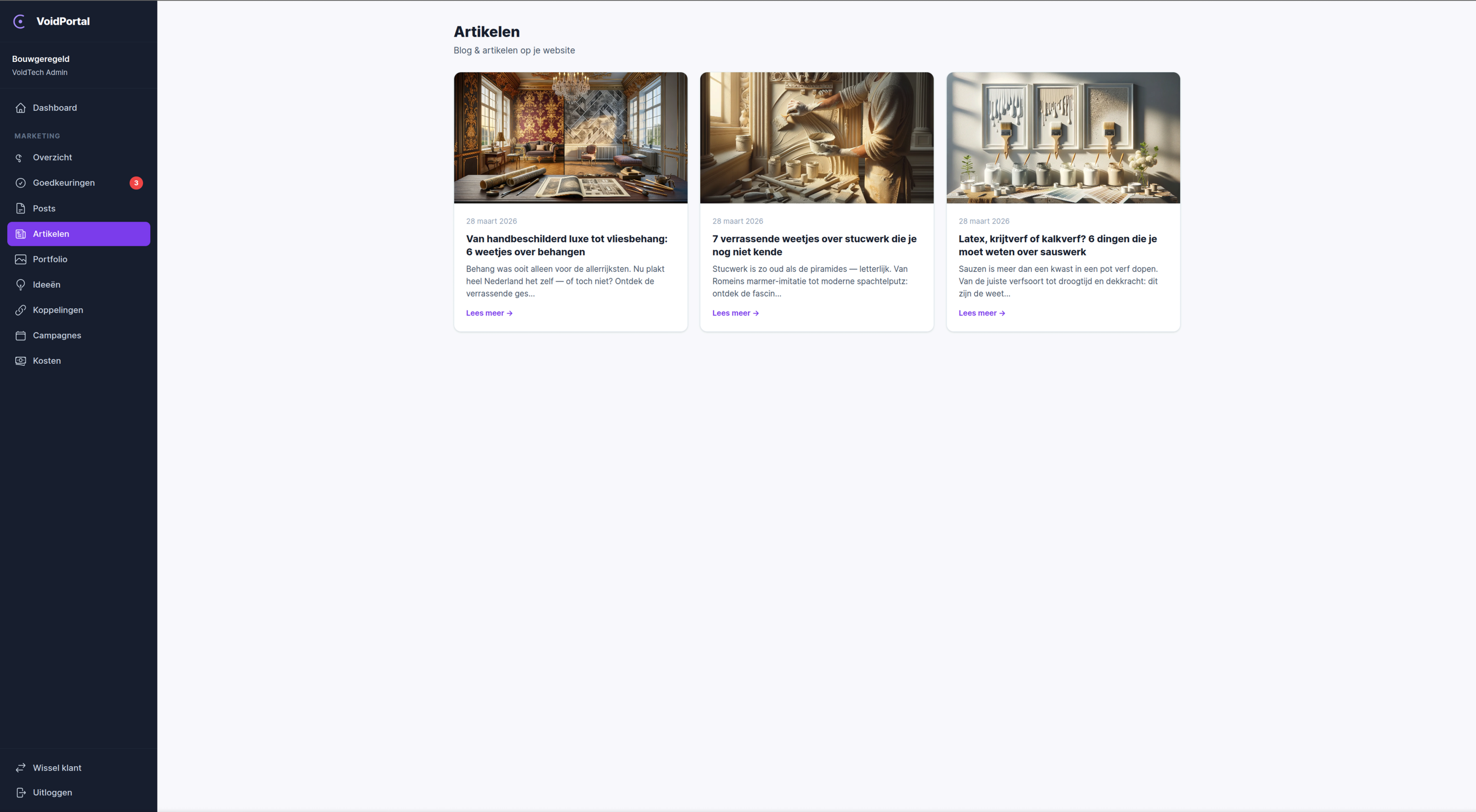
Task: Click the Wissel klant swap icon
Action: coord(20,768)
